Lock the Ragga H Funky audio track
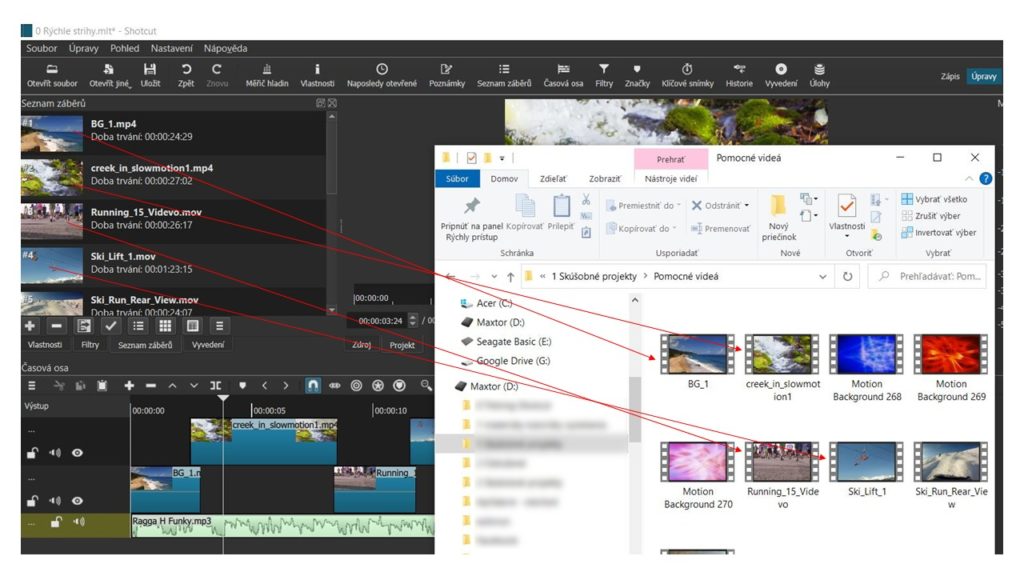 click(x=56, y=521)
